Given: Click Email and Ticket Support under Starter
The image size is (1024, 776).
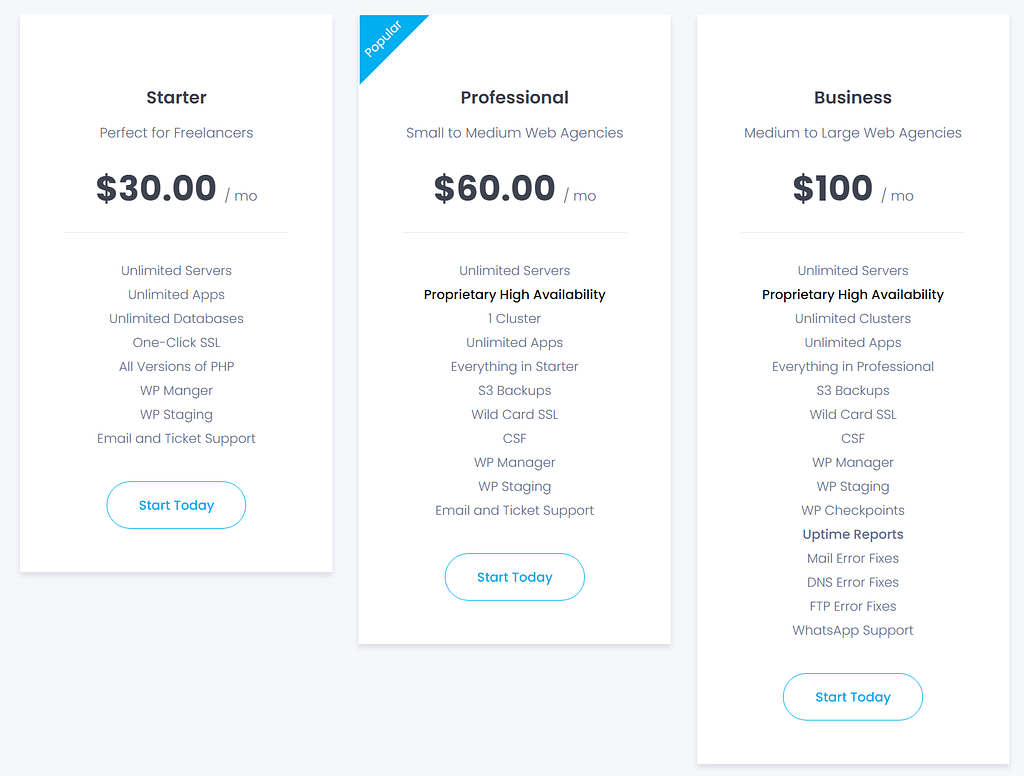Looking at the screenshot, I should pos(176,438).
